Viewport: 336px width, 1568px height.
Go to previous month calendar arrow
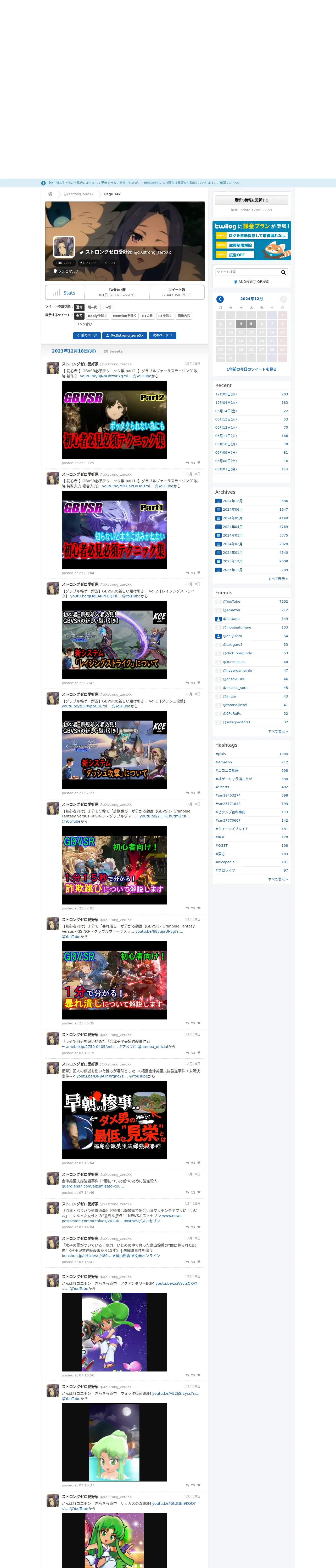click(220, 299)
